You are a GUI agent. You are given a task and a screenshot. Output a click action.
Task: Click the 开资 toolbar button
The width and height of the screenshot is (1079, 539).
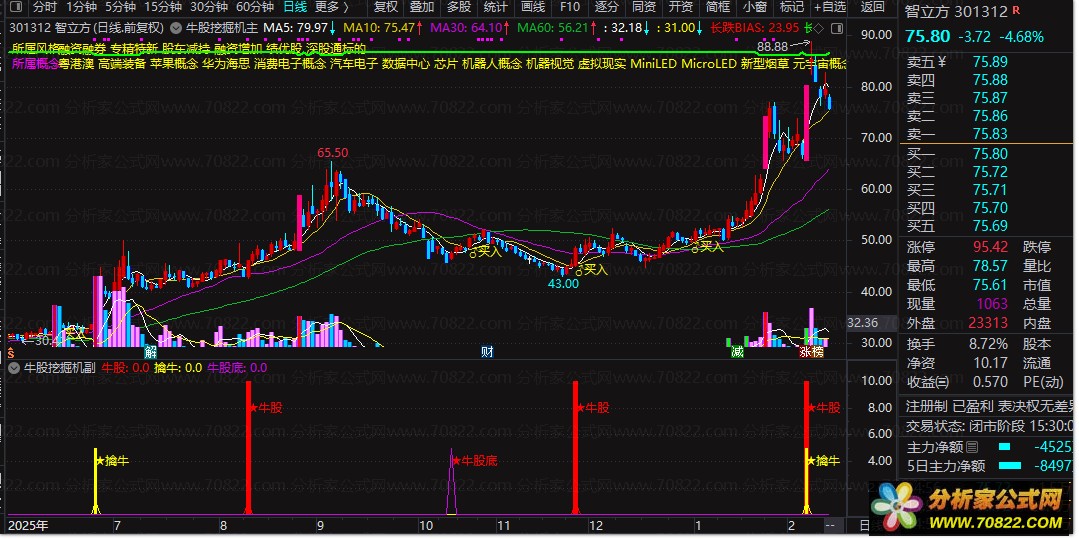tap(681, 8)
